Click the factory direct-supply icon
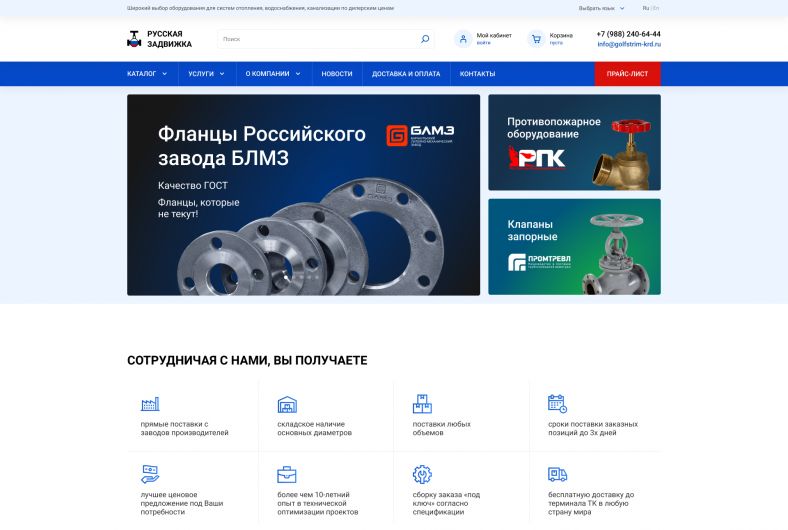788x530 pixels. point(150,403)
